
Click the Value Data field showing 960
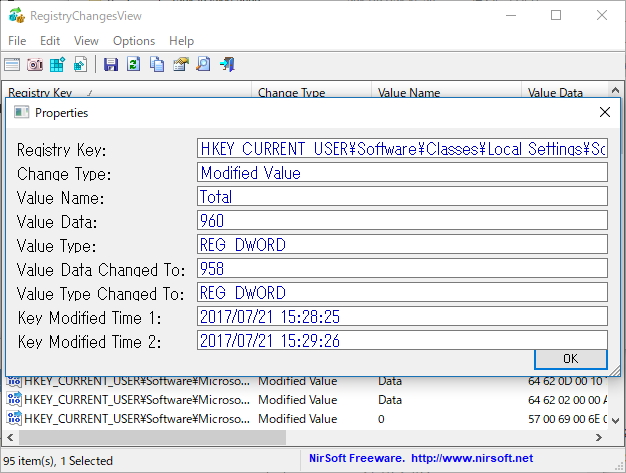402,221
